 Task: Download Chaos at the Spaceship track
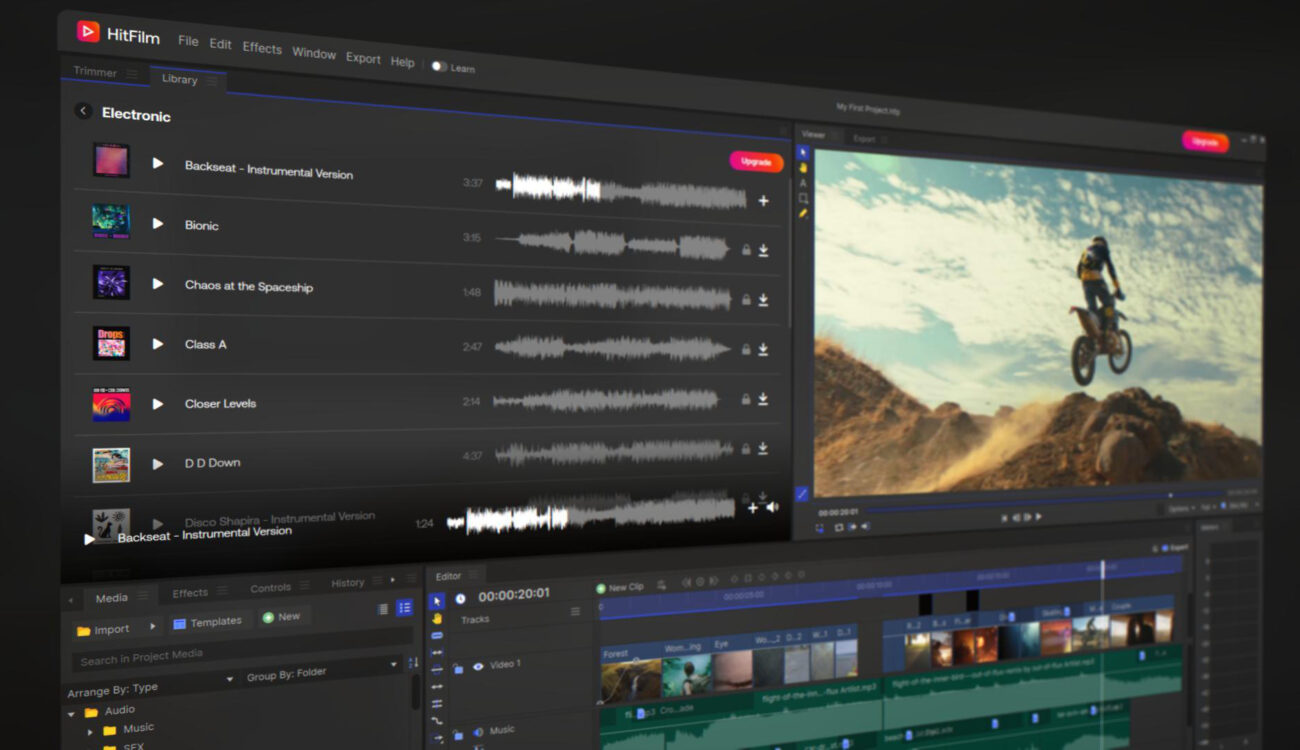[x=763, y=300]
